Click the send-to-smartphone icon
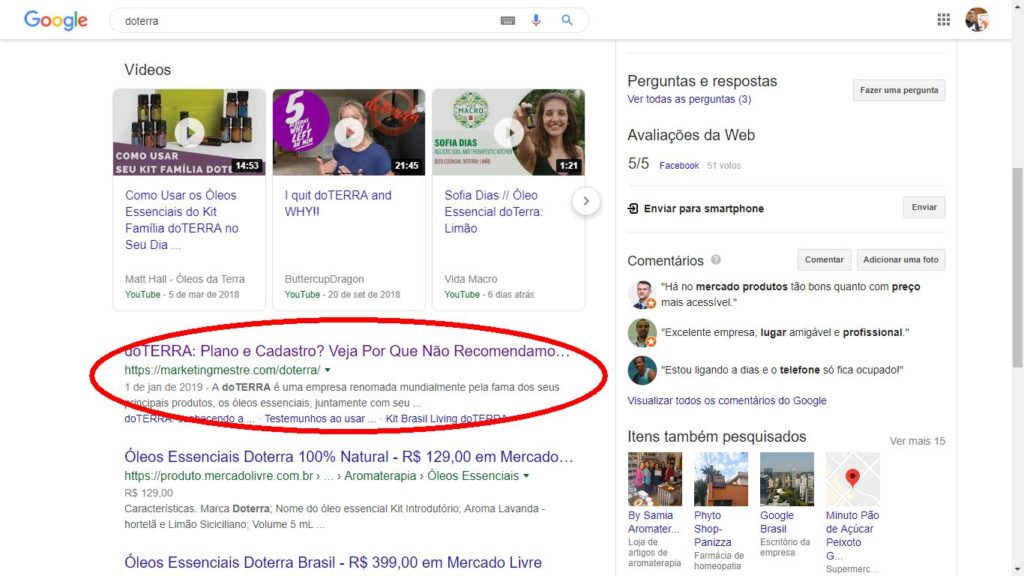This screenshot has height=576, width=1024. [633, 208]
